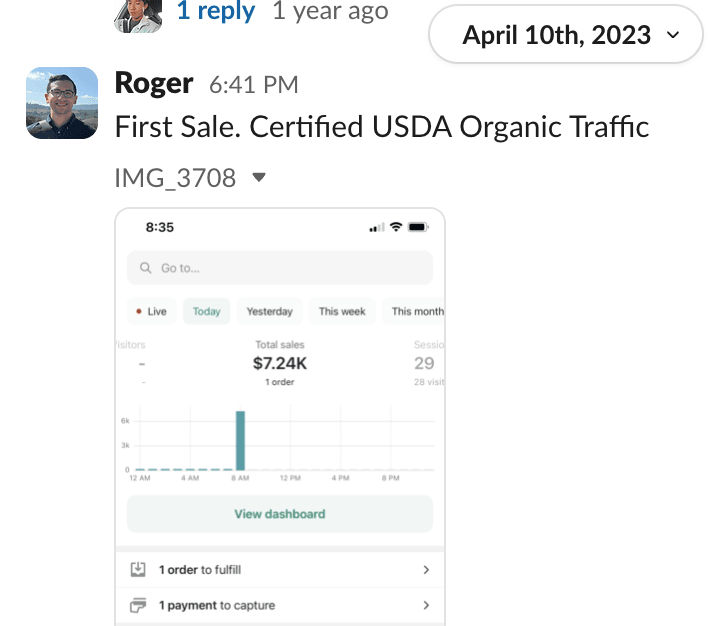Click the order to fulfill inbox icon
This screenshot has height=626, width=720.
138,569
